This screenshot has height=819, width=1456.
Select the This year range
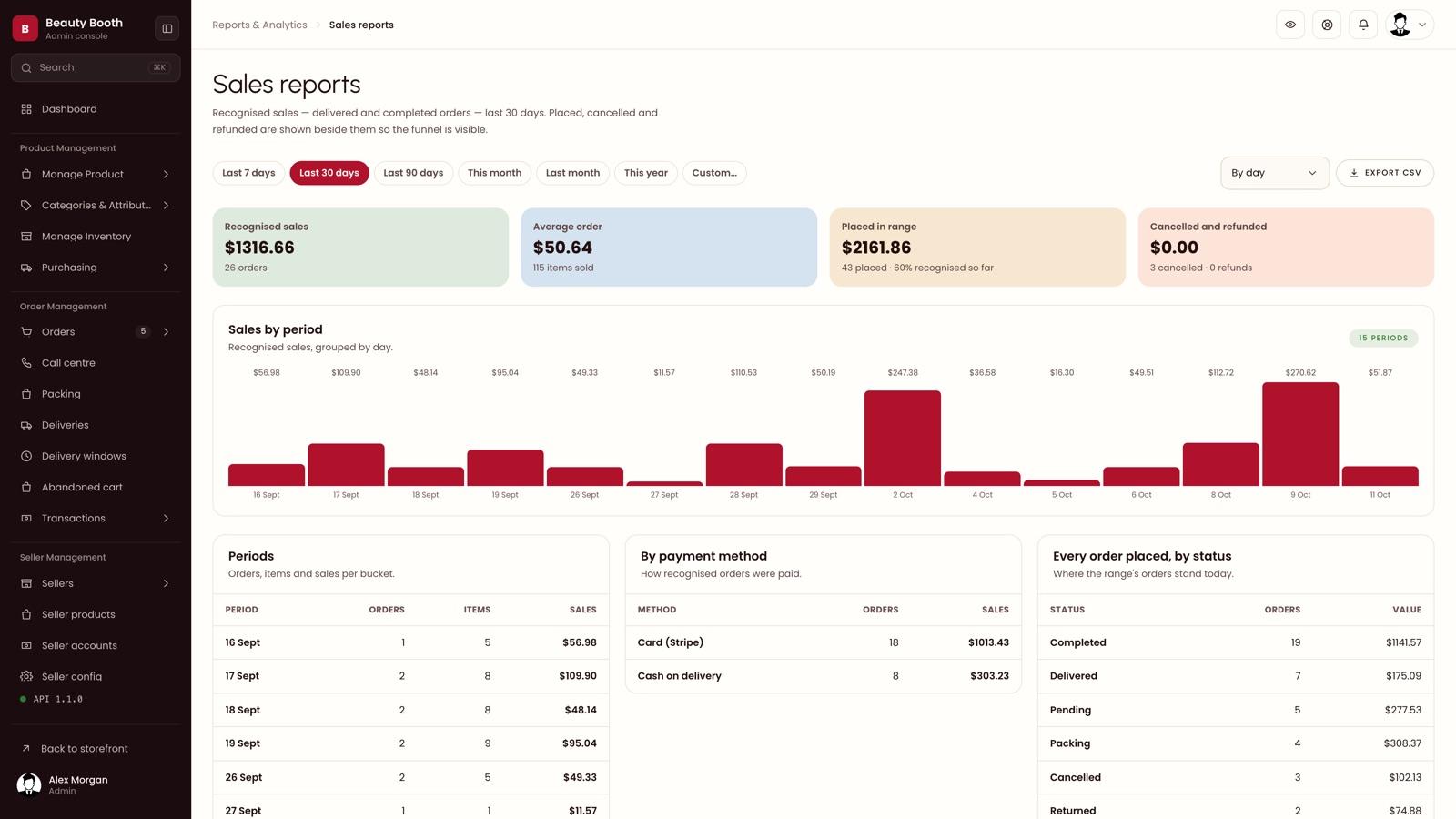(x=646, y=173)
